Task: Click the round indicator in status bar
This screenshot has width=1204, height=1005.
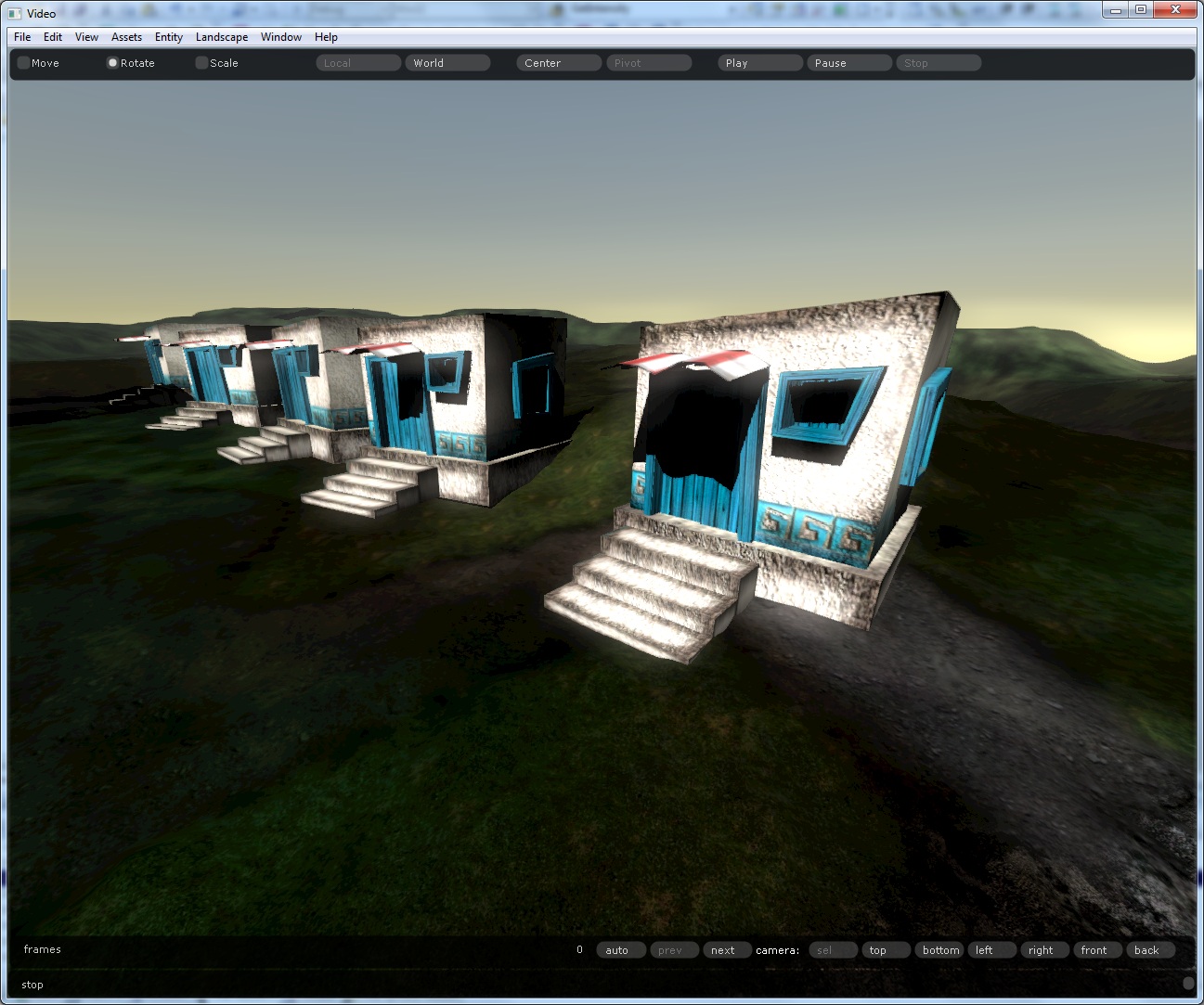Action: pos(1188,984)
